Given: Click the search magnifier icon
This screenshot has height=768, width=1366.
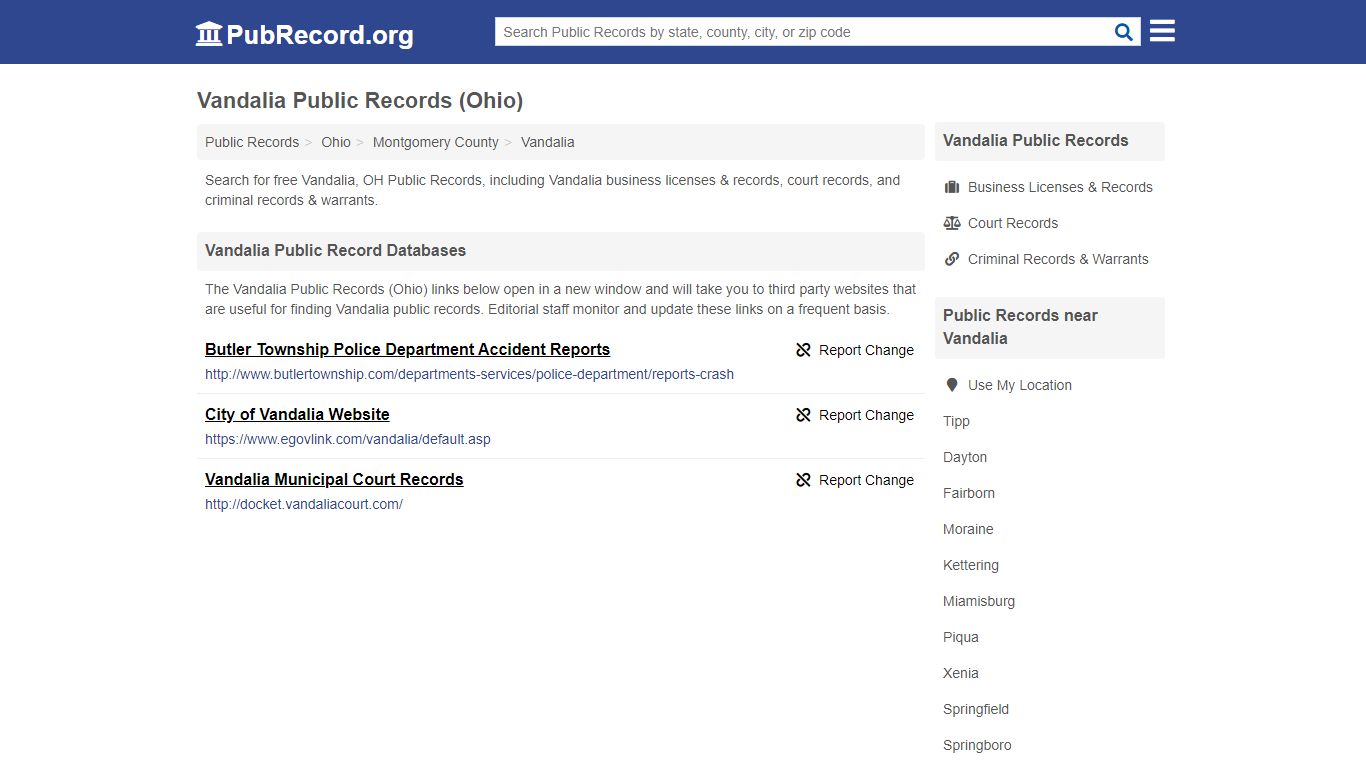Looking at the screenshot, I should [x=1124, y=32].
